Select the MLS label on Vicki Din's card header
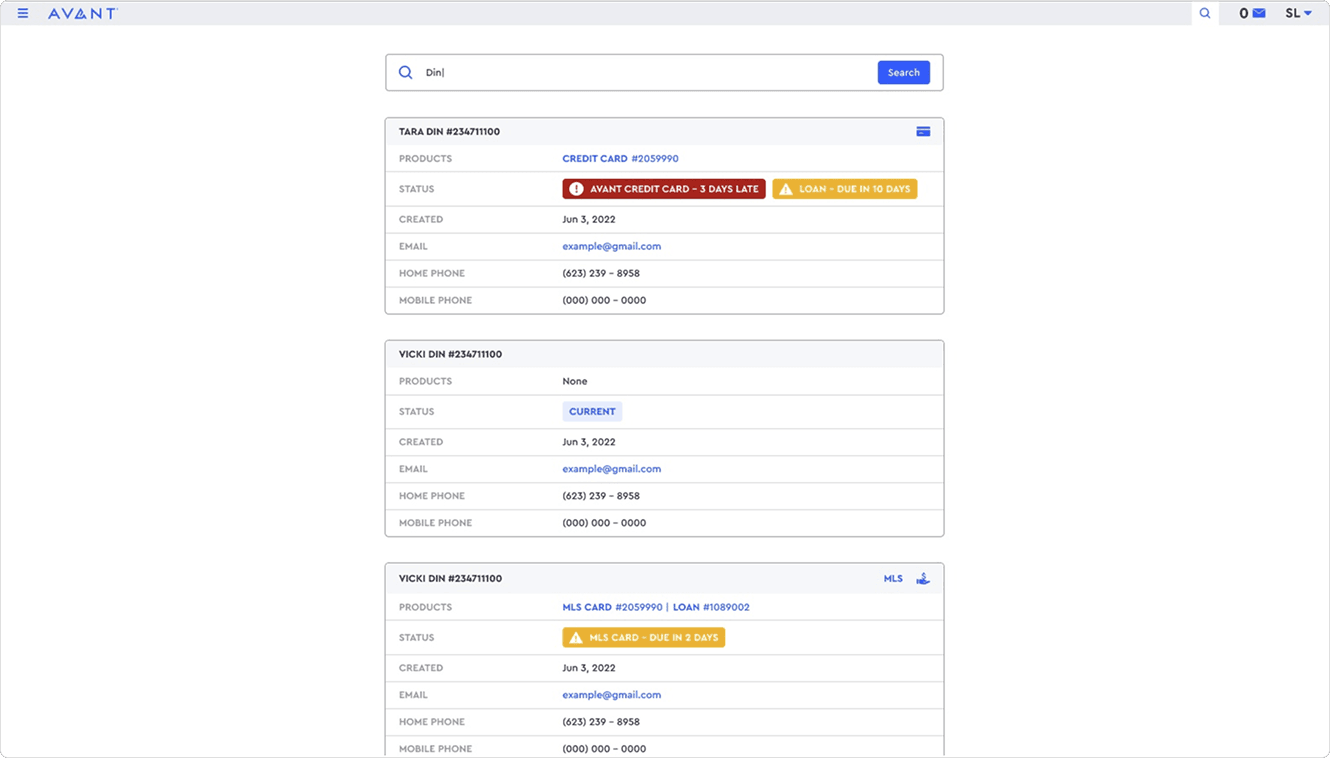 [893, 578]
